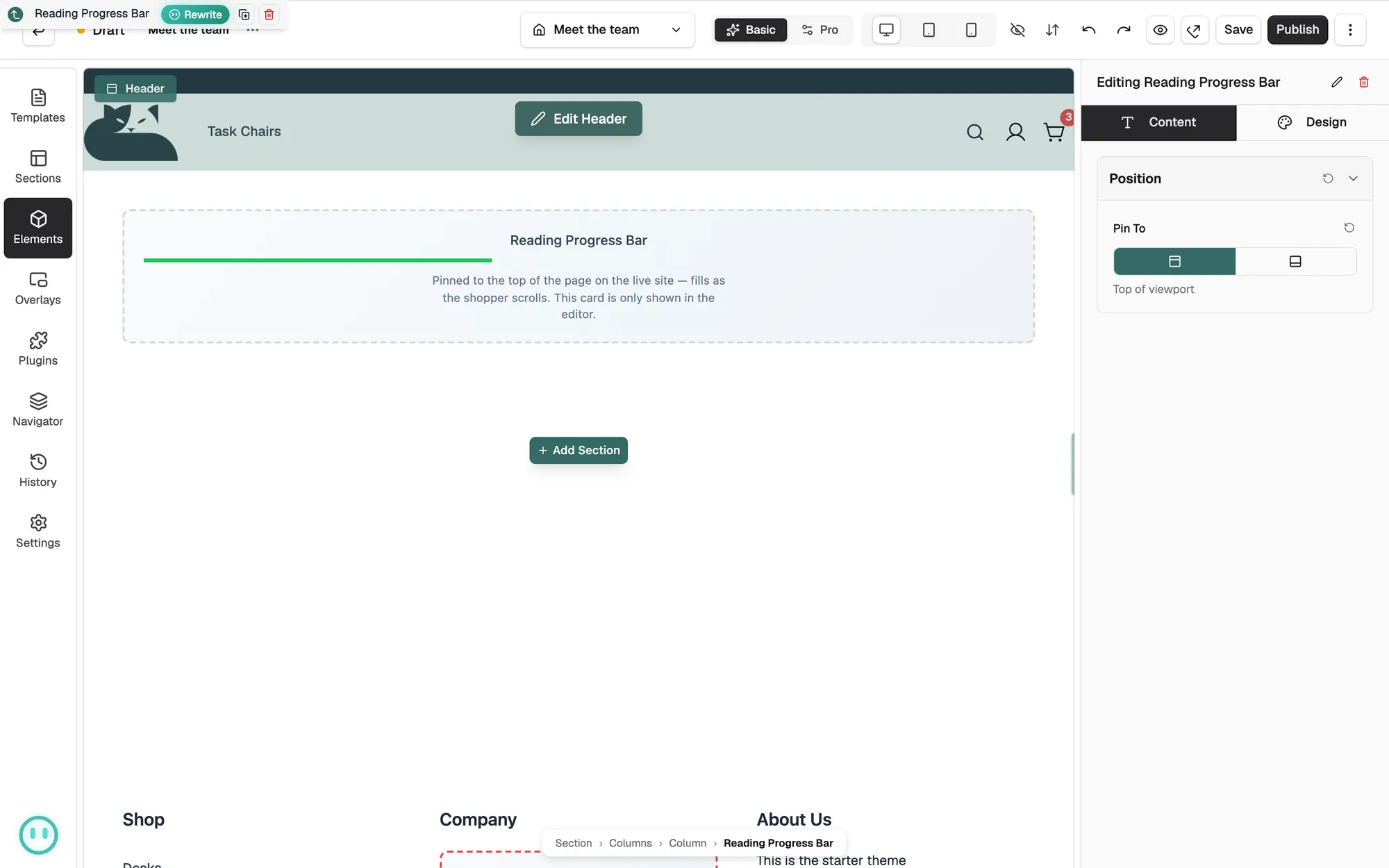Switch to Pro editing mode
The image size is (1389, 868).
[x=820, y=30]
